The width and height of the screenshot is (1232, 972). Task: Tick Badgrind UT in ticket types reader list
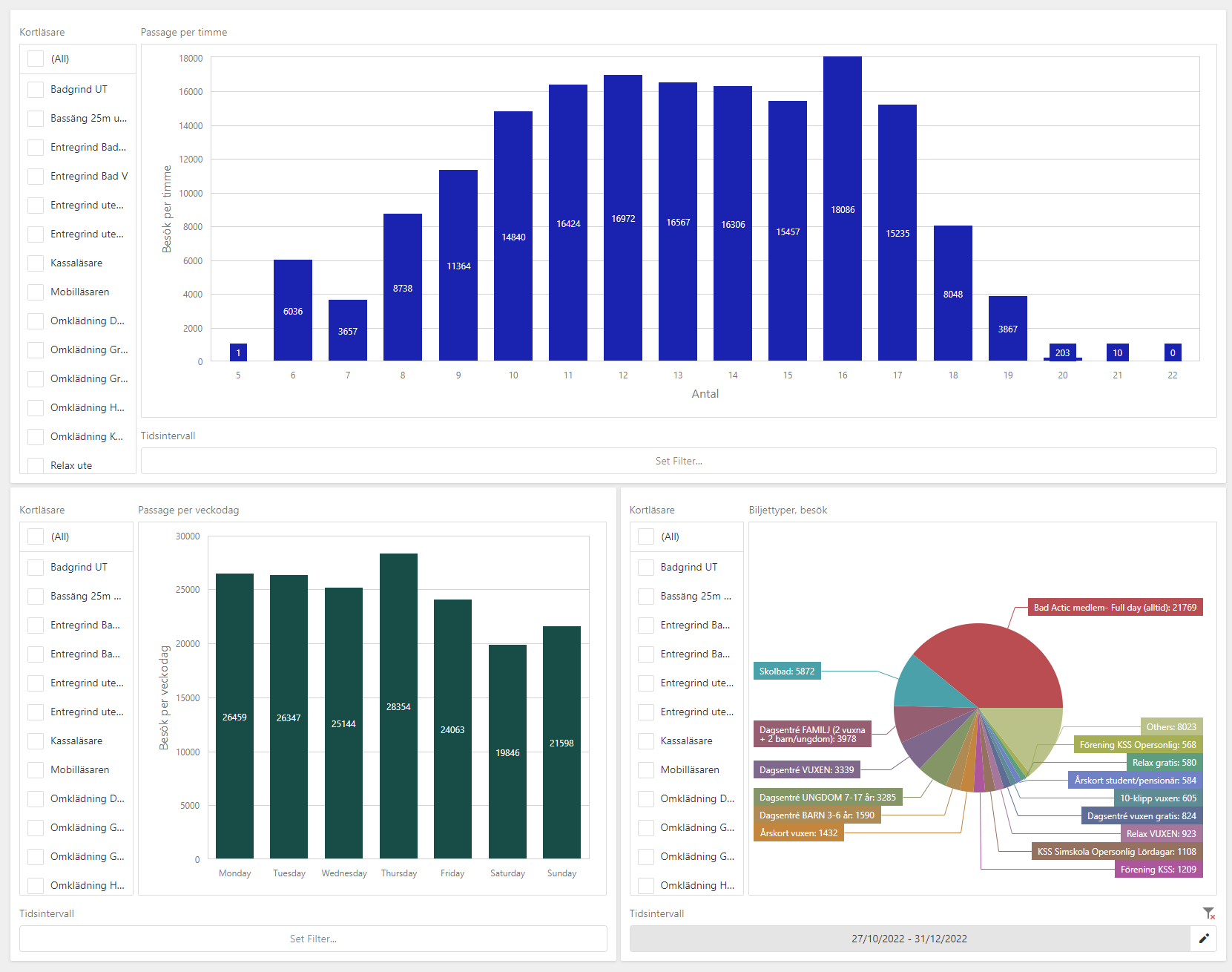click(646, 568)
